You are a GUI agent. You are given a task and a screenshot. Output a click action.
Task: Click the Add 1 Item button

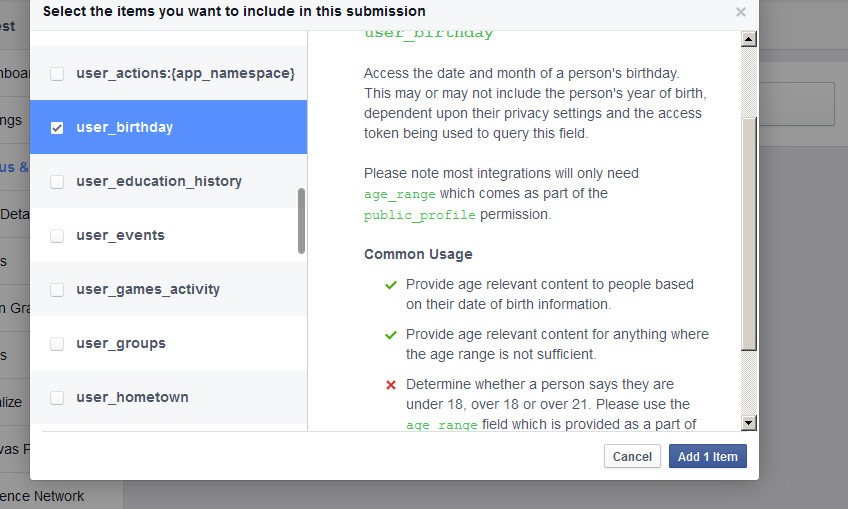[707, 457]
